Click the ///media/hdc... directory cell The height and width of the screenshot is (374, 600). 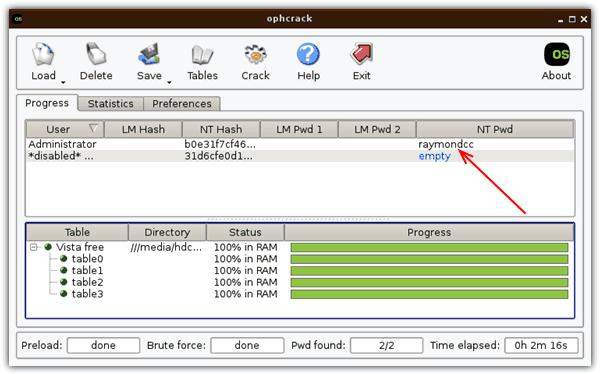tap(166, 247)
